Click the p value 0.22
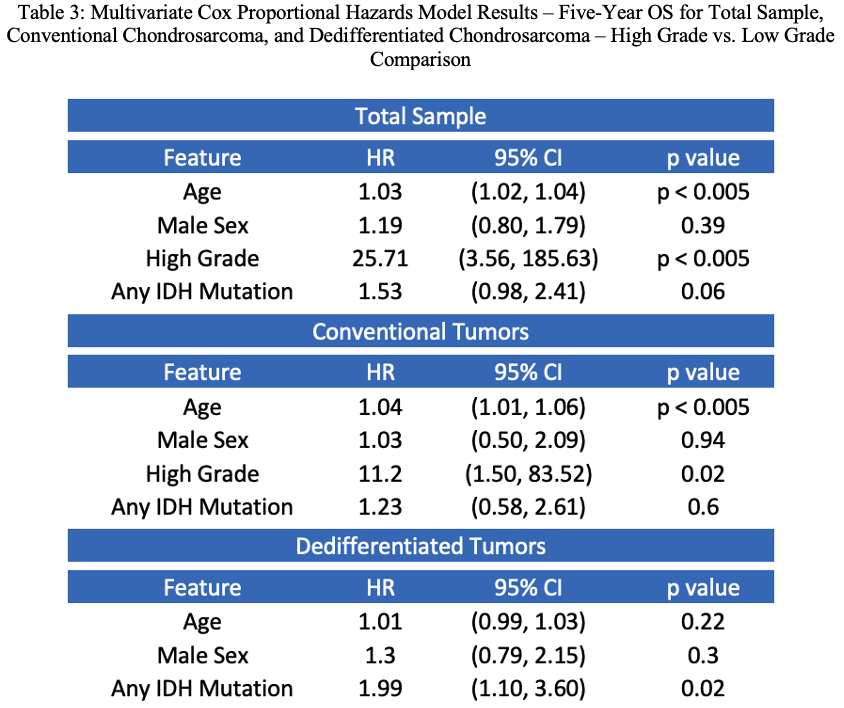This screenshot has height=708, width=844. coord(703,622)
